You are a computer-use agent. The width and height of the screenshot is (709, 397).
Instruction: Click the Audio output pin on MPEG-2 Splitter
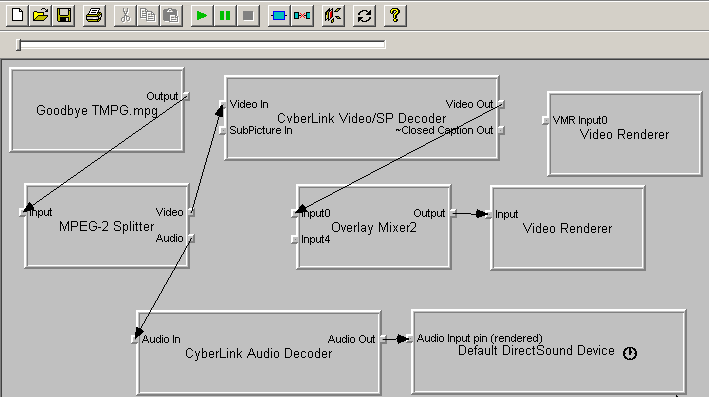(192, 238)
